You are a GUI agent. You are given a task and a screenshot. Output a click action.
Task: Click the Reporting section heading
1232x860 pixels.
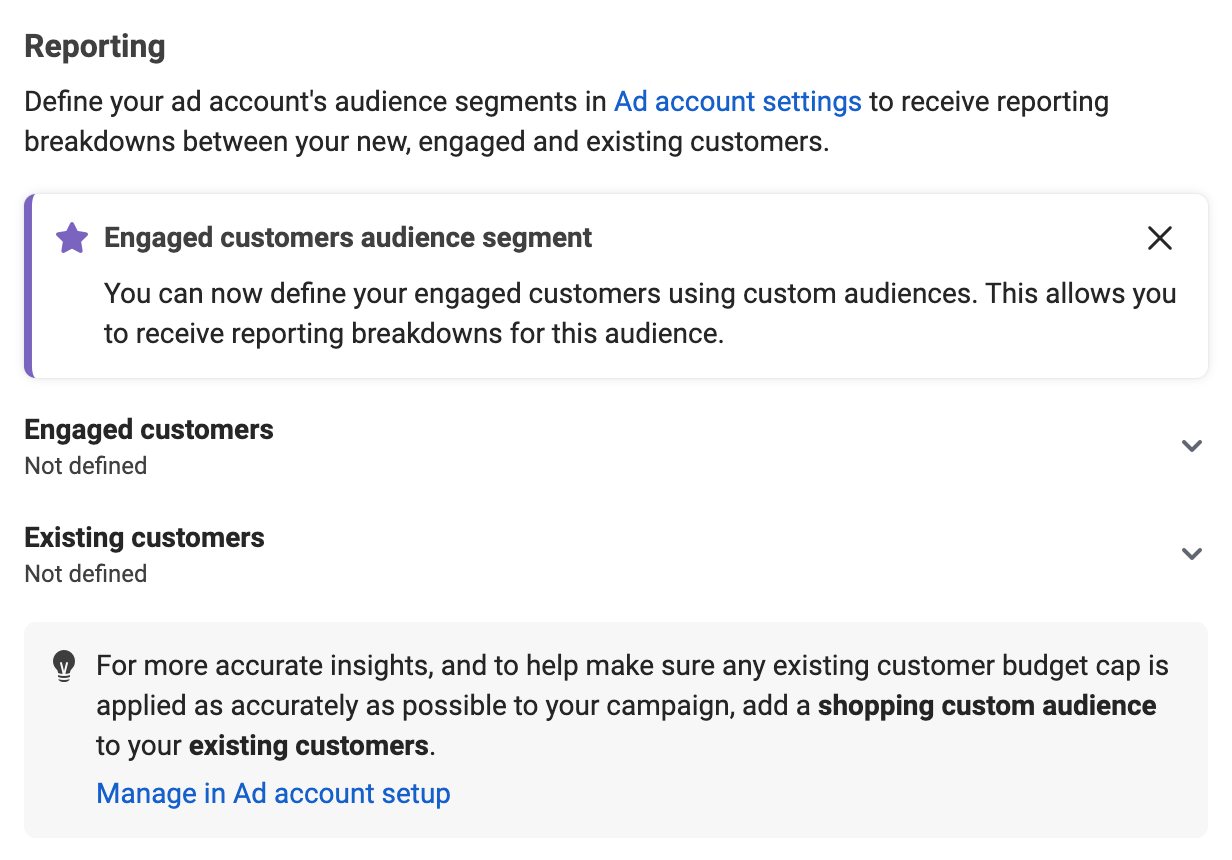95,47
